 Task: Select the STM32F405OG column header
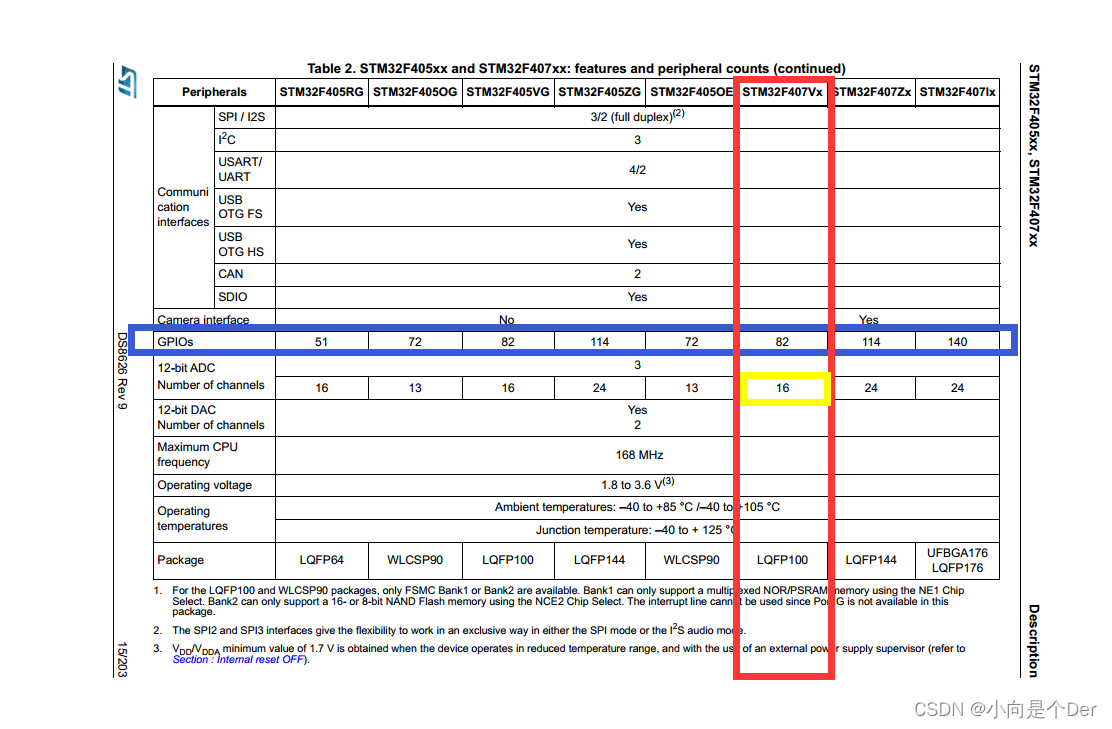[x=415, y=92]
